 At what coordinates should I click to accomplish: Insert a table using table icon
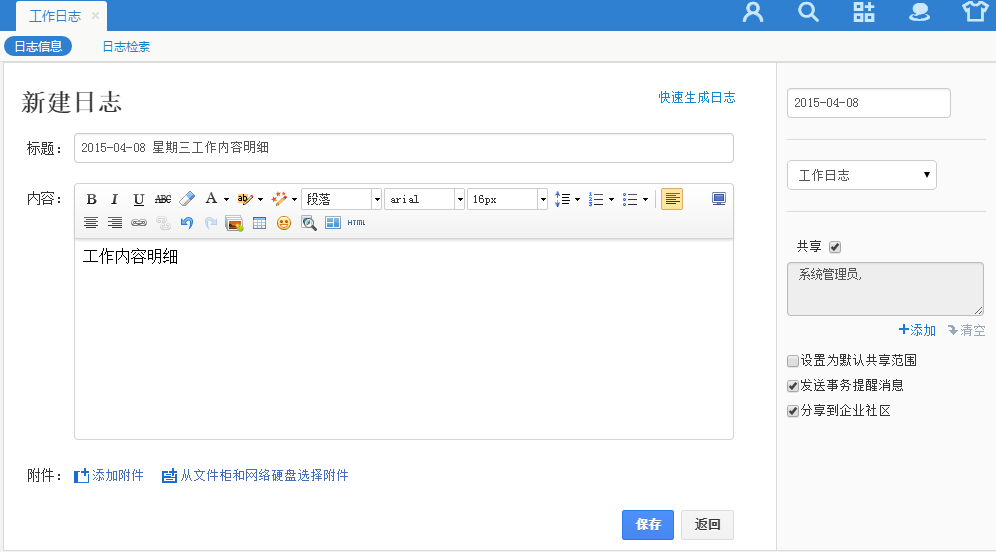tap(259, 223)
